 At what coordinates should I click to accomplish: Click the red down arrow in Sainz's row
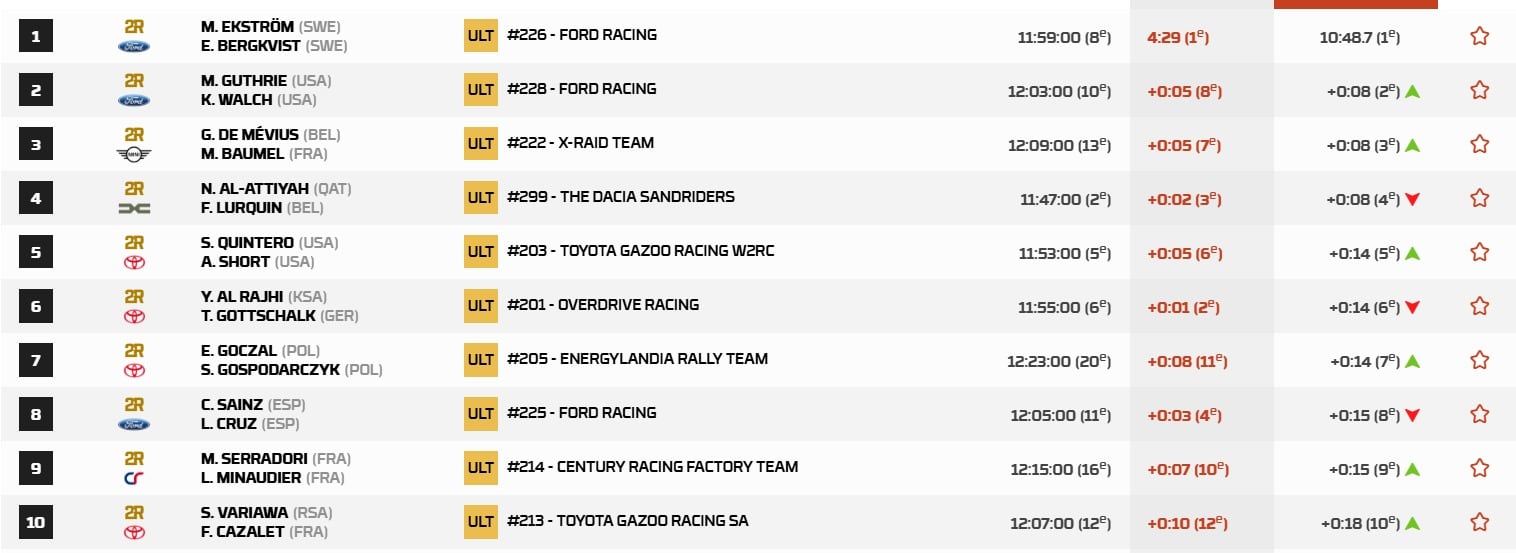[x=1412, y=415]
